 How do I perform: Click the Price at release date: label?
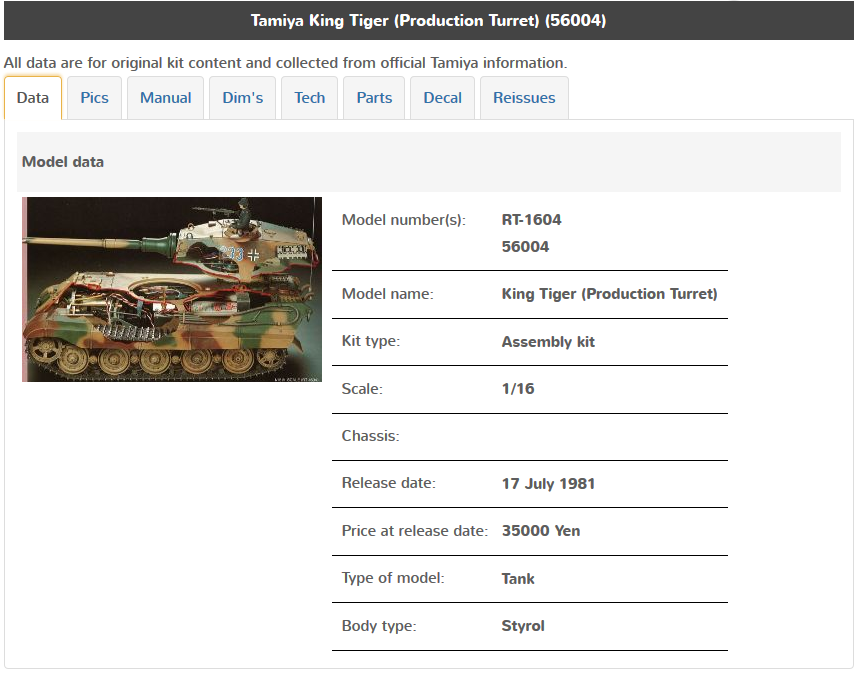pyautogui.click(x=415, y=531)
